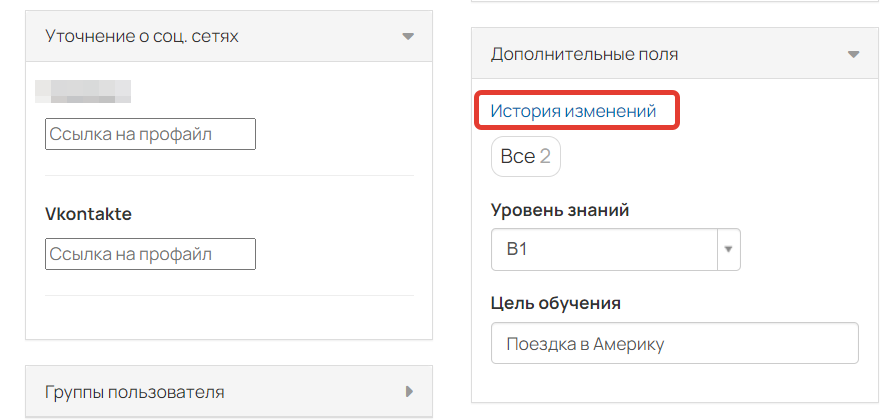
Task: Click the gray count "2" in filter
Action: (545, 156)
